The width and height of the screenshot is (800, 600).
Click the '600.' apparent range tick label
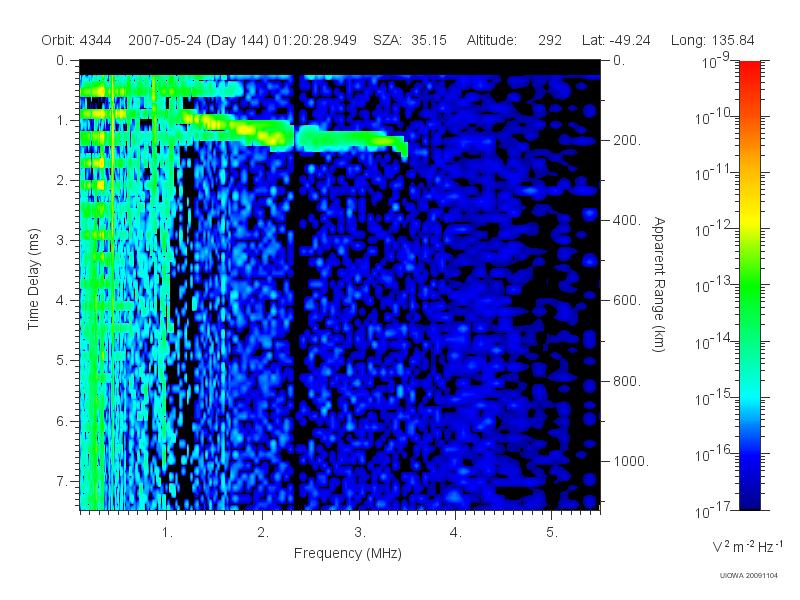[627, 301]
